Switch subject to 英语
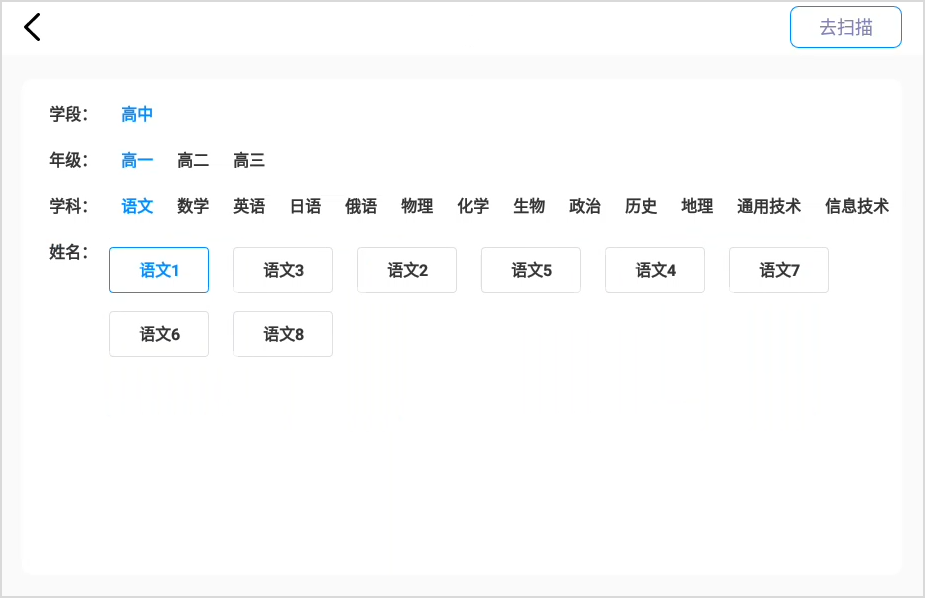 (249, 206)
